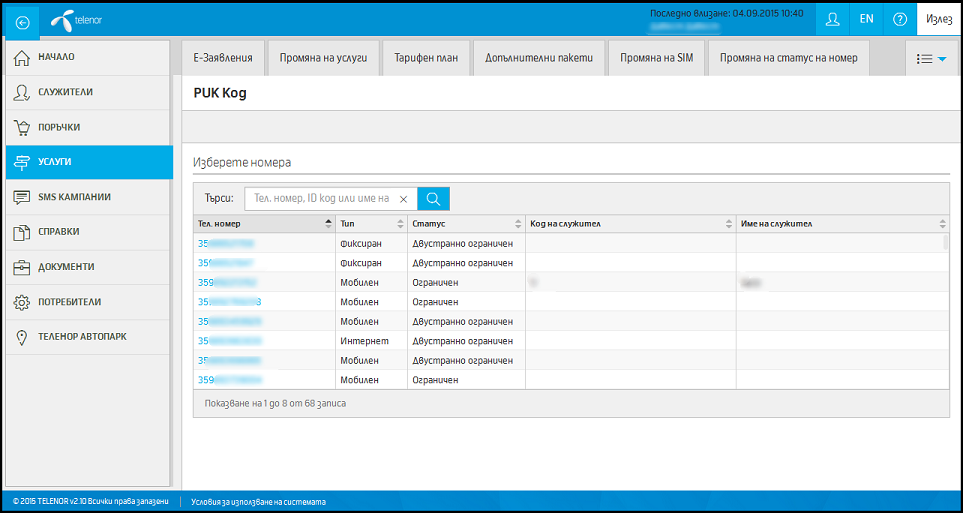Click the Изберете номера section title

pyautogui.click(x=242, y=163)
